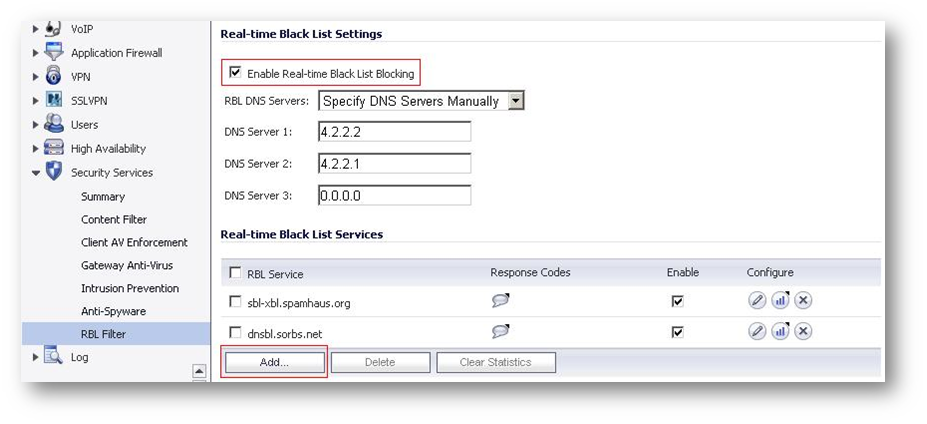Open the Intrusion Prevention page

[x=130, y=289]
